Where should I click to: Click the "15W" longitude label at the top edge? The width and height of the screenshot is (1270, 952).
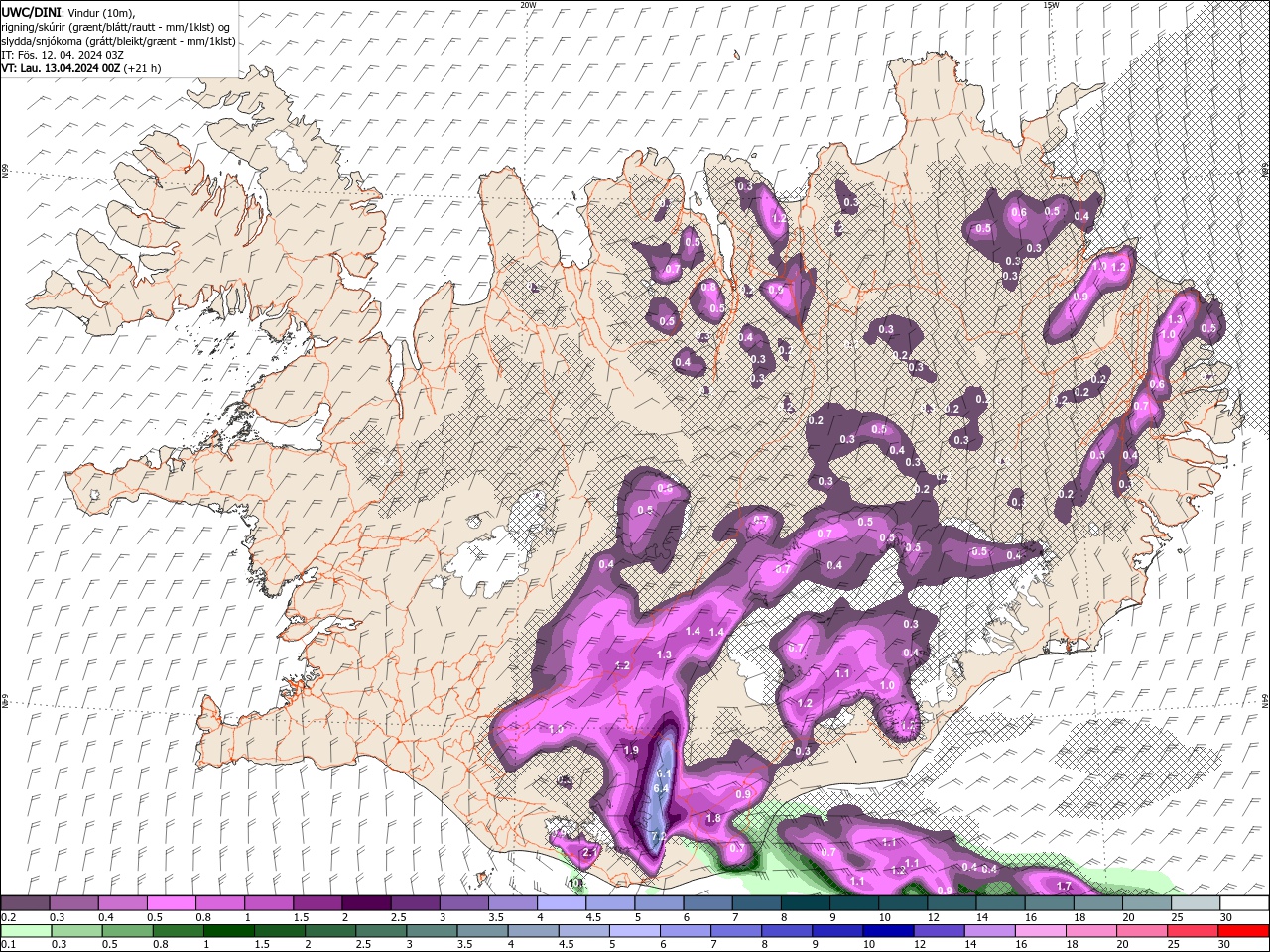point(1051,4)
